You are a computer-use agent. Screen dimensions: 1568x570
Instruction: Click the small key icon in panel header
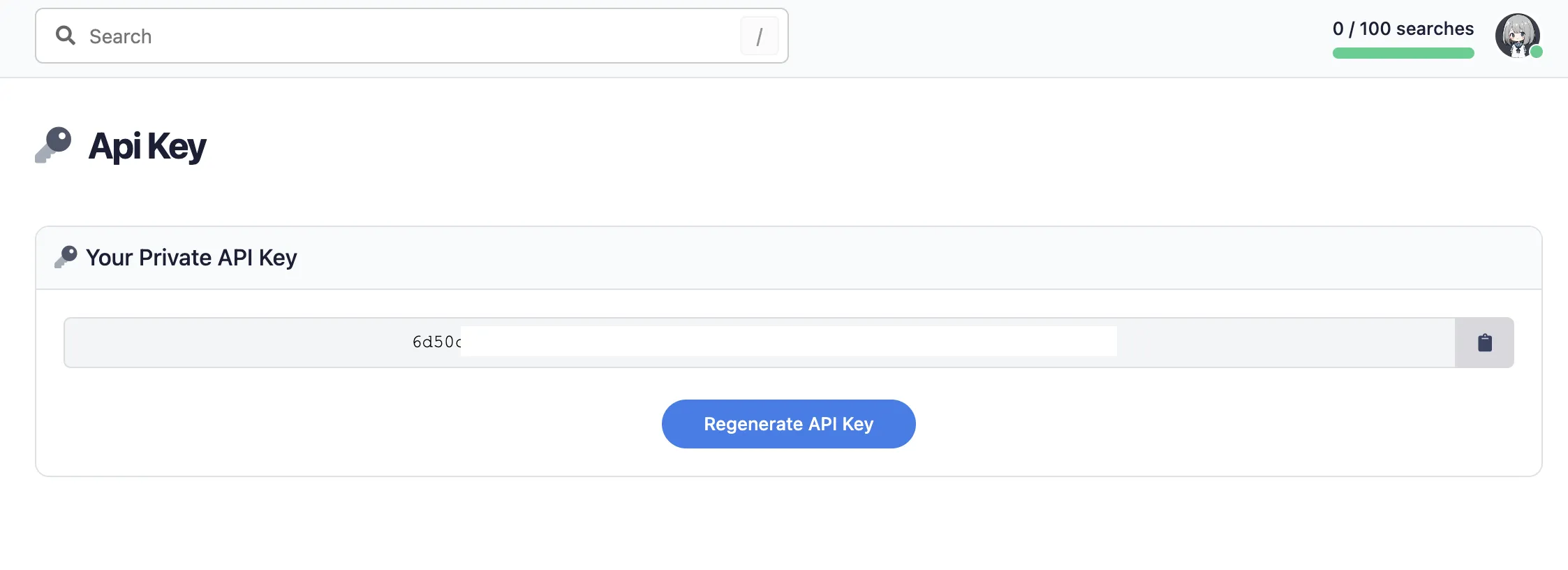click(x=66, y=257)
